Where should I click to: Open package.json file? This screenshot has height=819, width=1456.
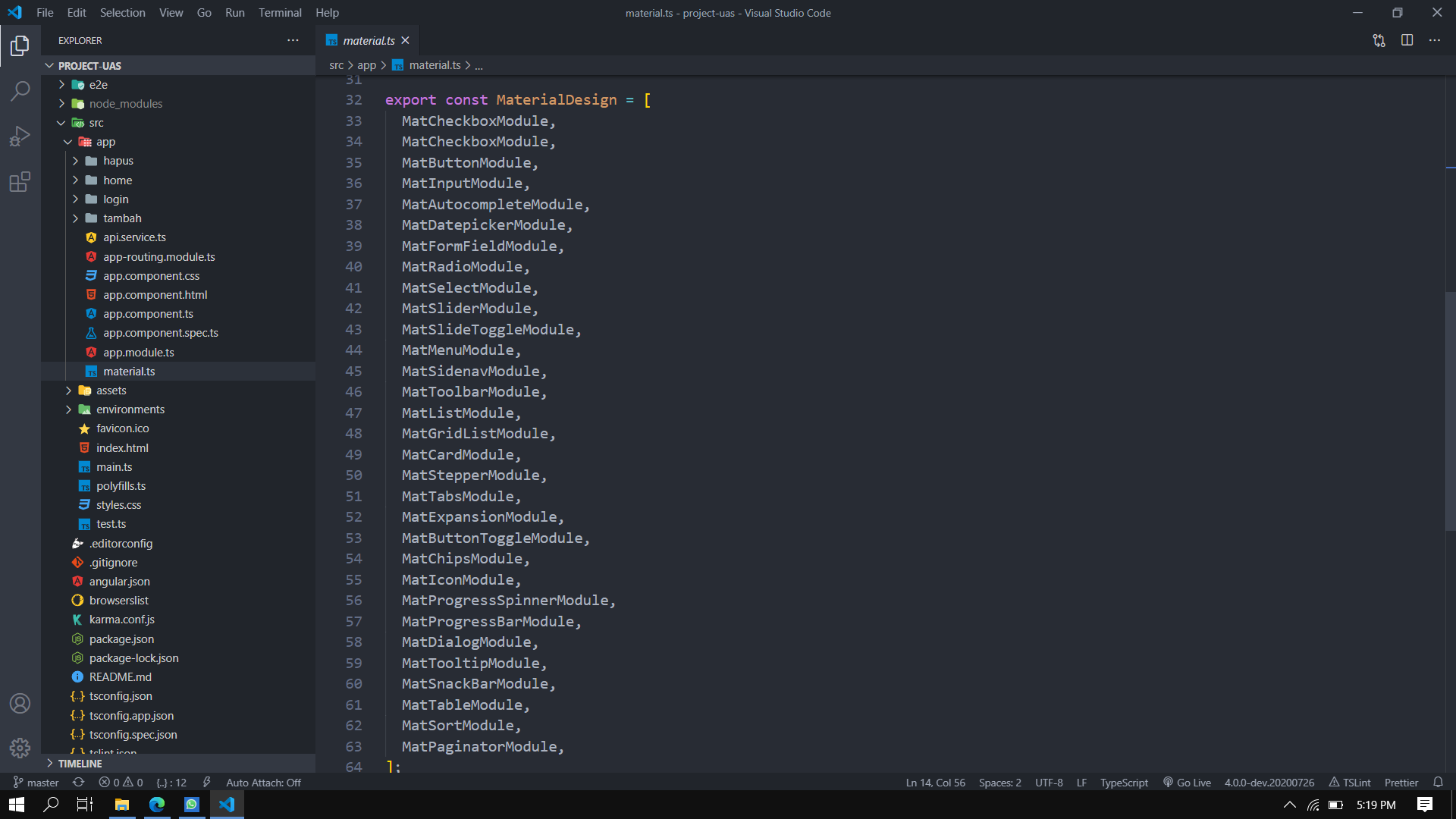[121, 639]
